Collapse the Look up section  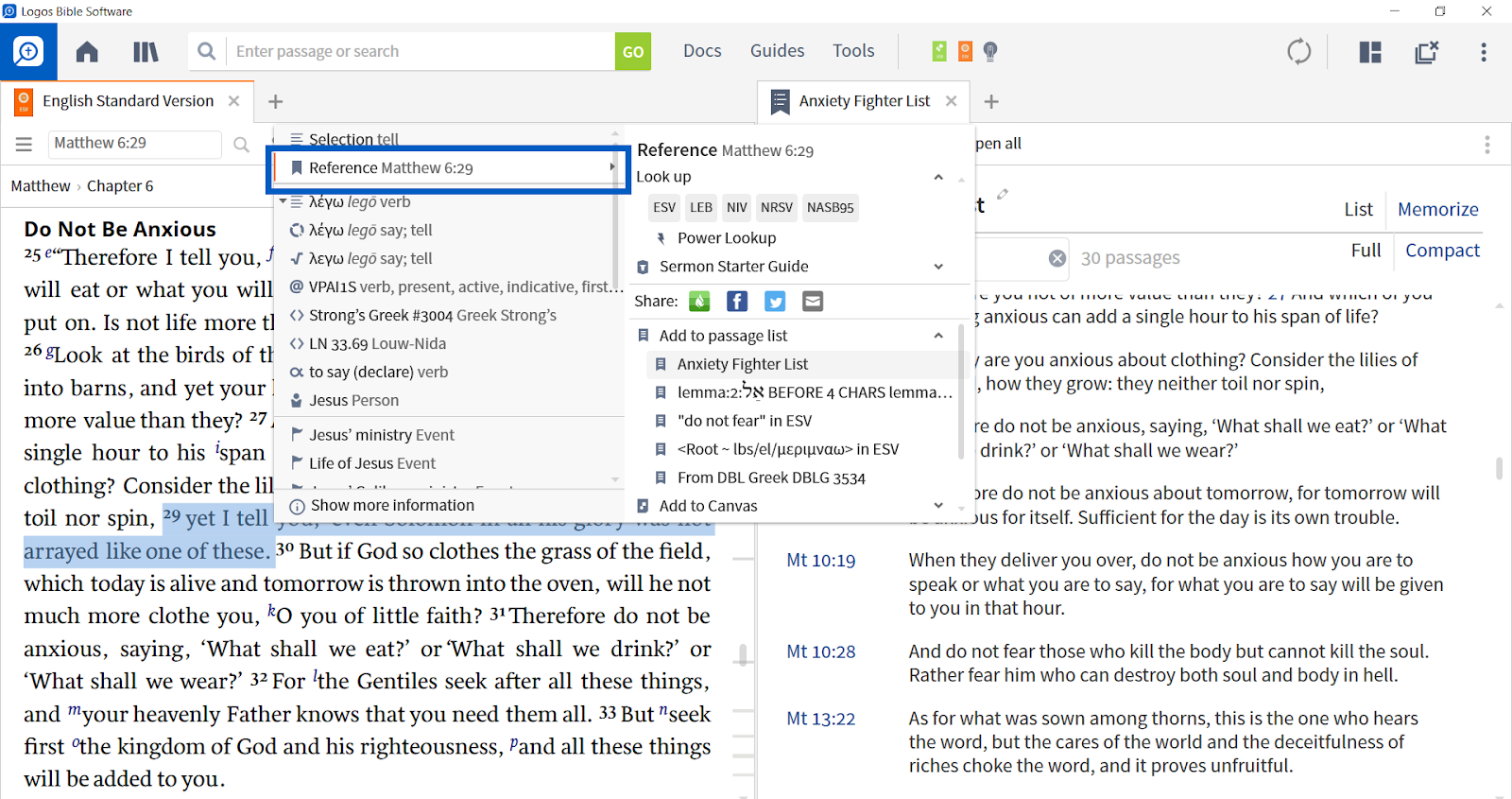[938, 177]
